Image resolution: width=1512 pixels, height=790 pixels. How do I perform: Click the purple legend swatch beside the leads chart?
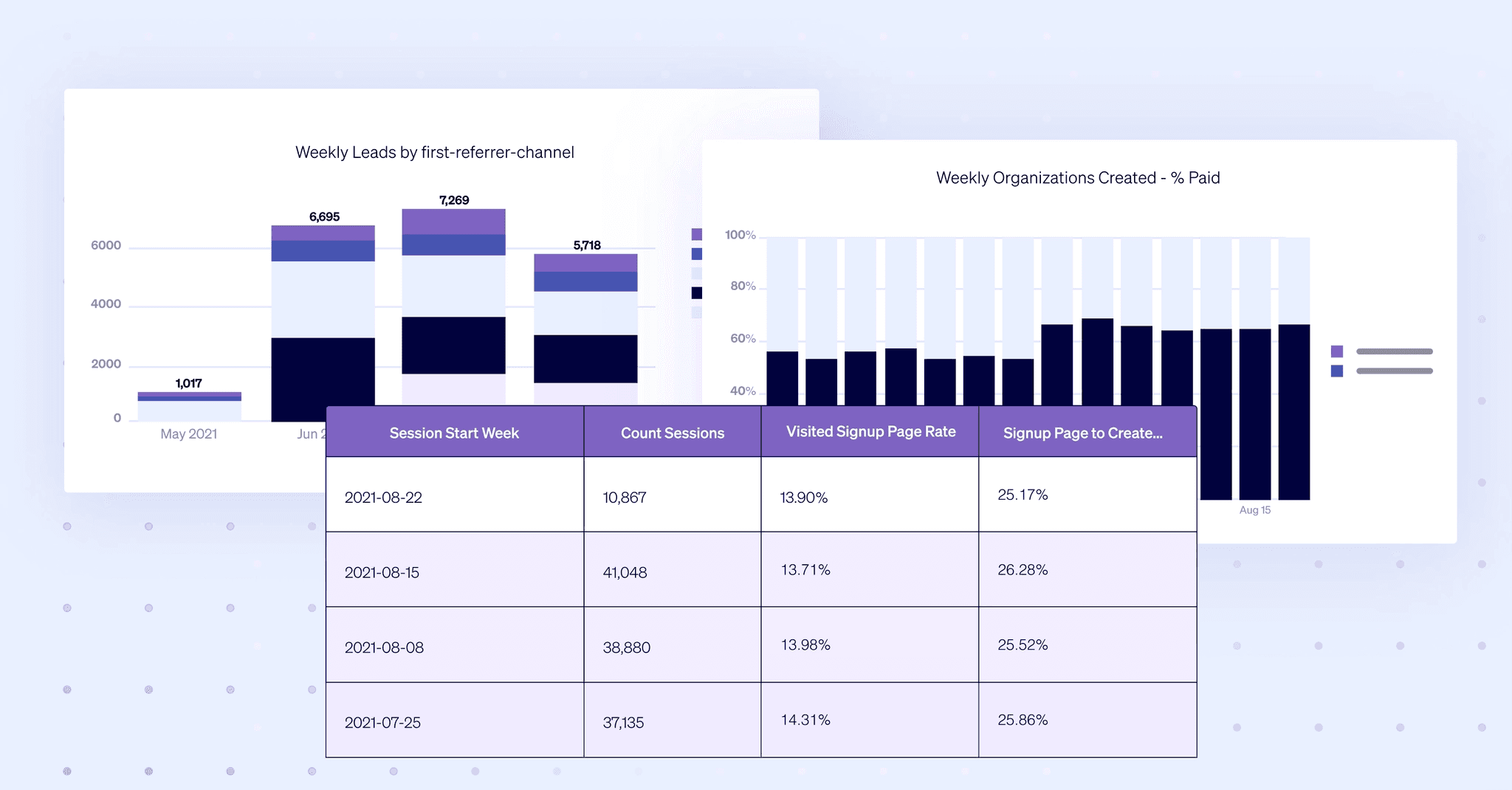pos(697,235)
